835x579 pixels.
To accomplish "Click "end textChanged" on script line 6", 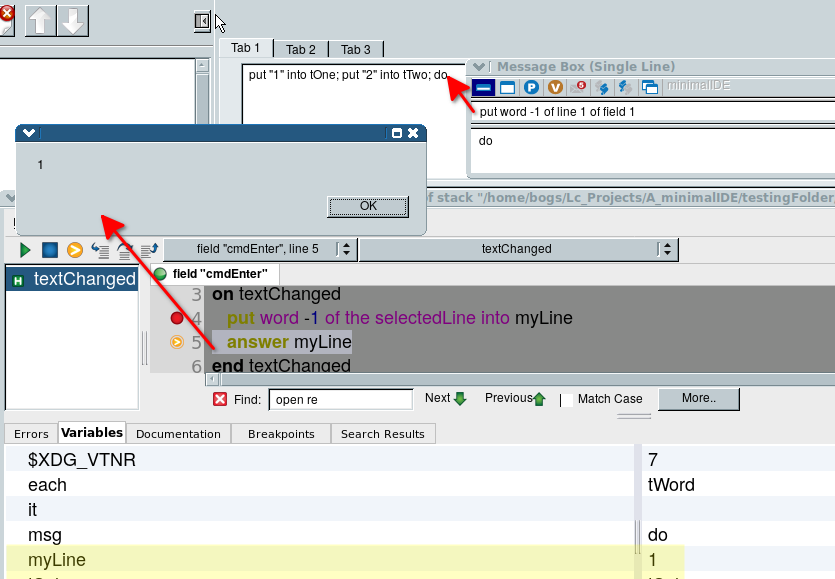I will pos(281,365).
